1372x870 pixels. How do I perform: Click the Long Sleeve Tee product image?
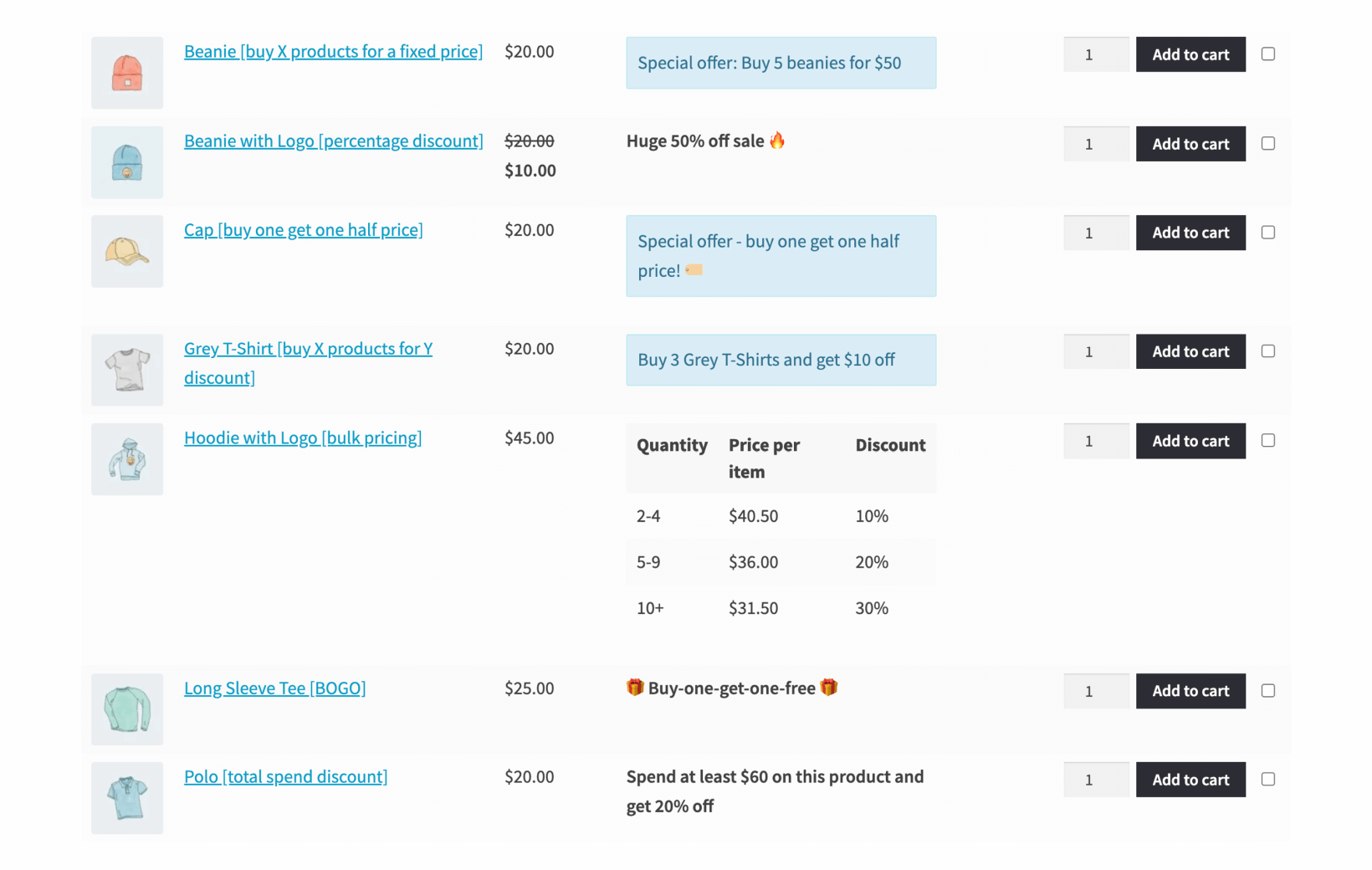tap(126, 709)
